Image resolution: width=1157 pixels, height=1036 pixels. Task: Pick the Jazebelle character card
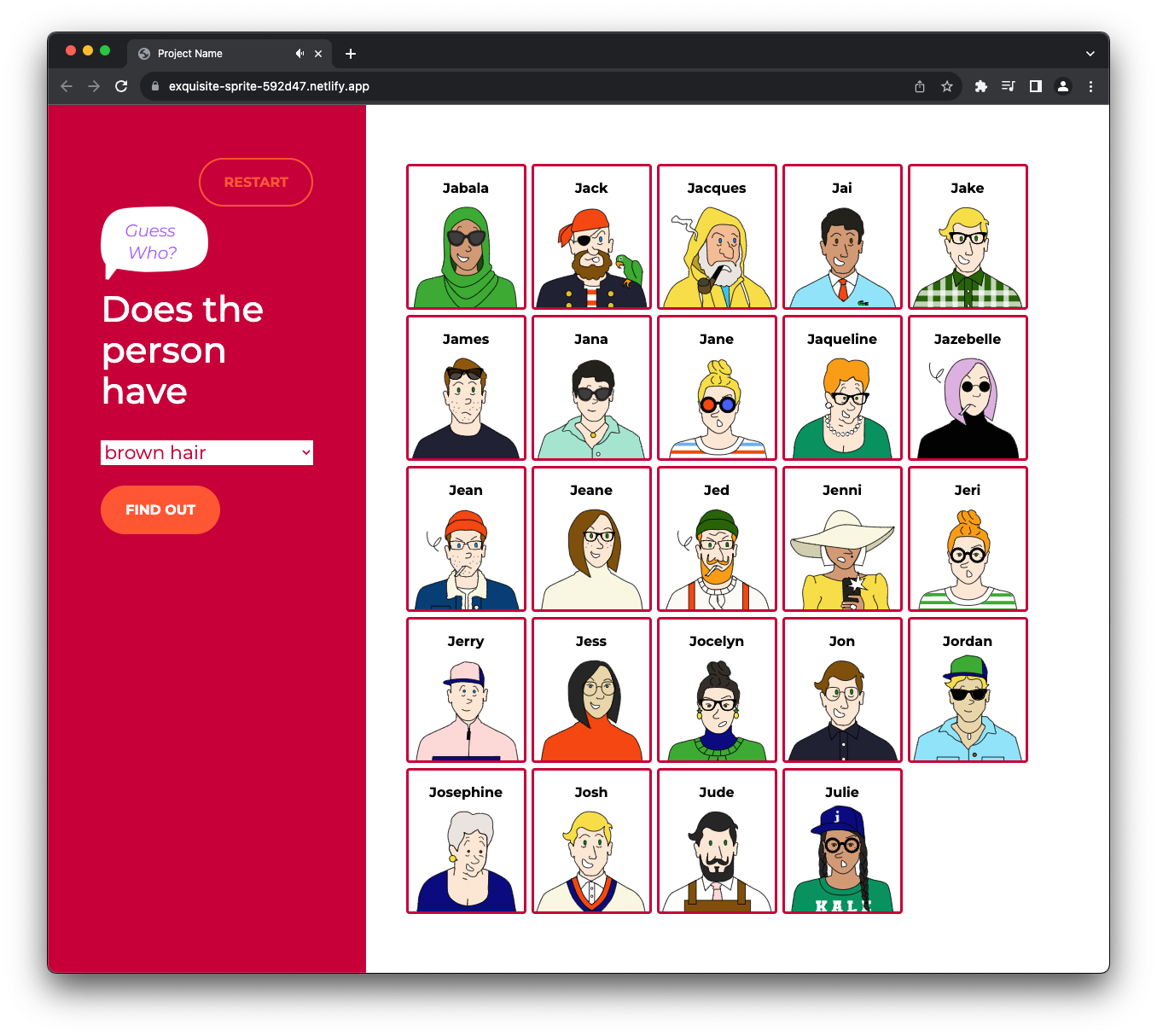pyautogui.click(x=968, y=387)
